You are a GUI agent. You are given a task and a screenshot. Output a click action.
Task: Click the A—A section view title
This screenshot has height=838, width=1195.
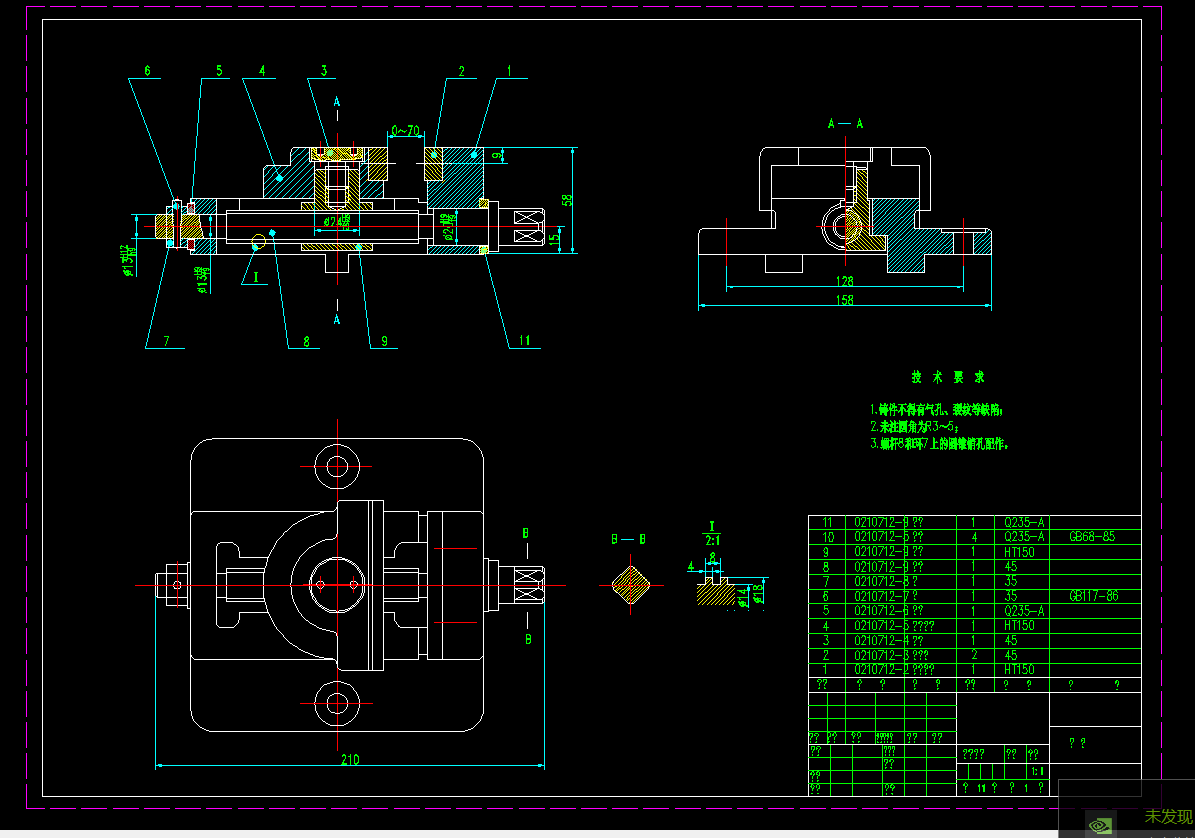click(845, 123)
